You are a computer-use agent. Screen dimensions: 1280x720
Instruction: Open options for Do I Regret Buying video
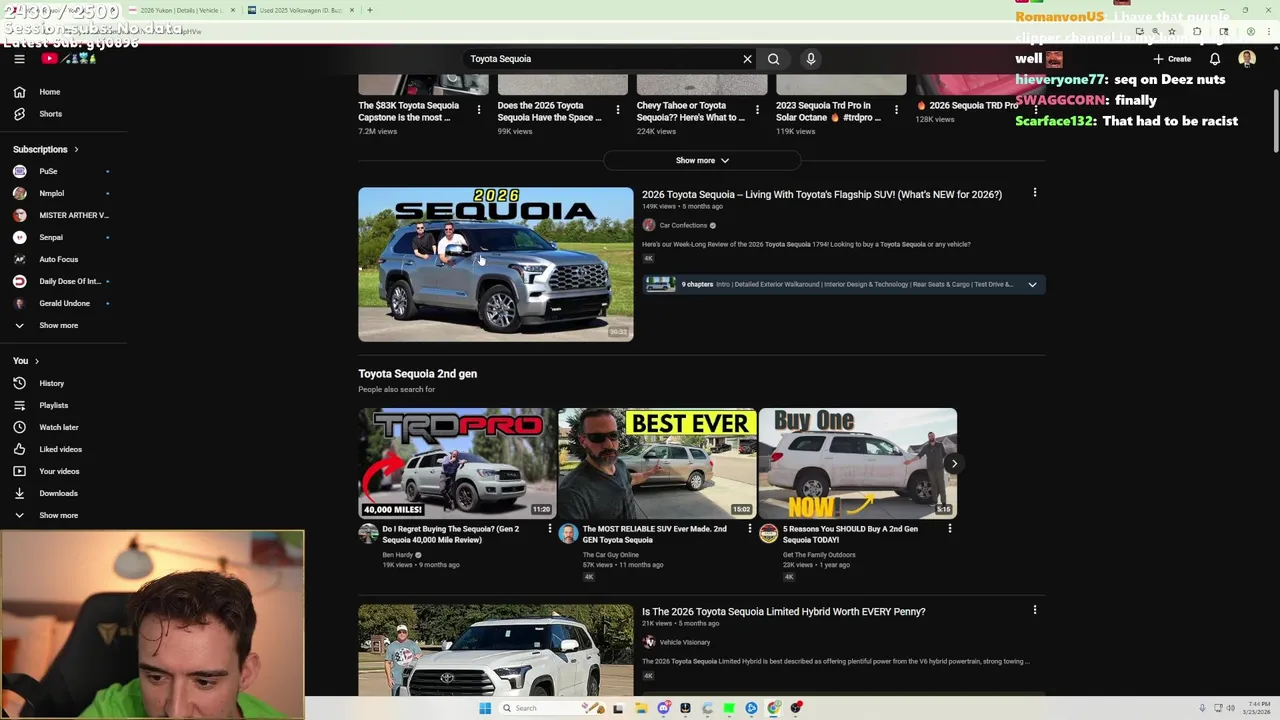point(549,529)
